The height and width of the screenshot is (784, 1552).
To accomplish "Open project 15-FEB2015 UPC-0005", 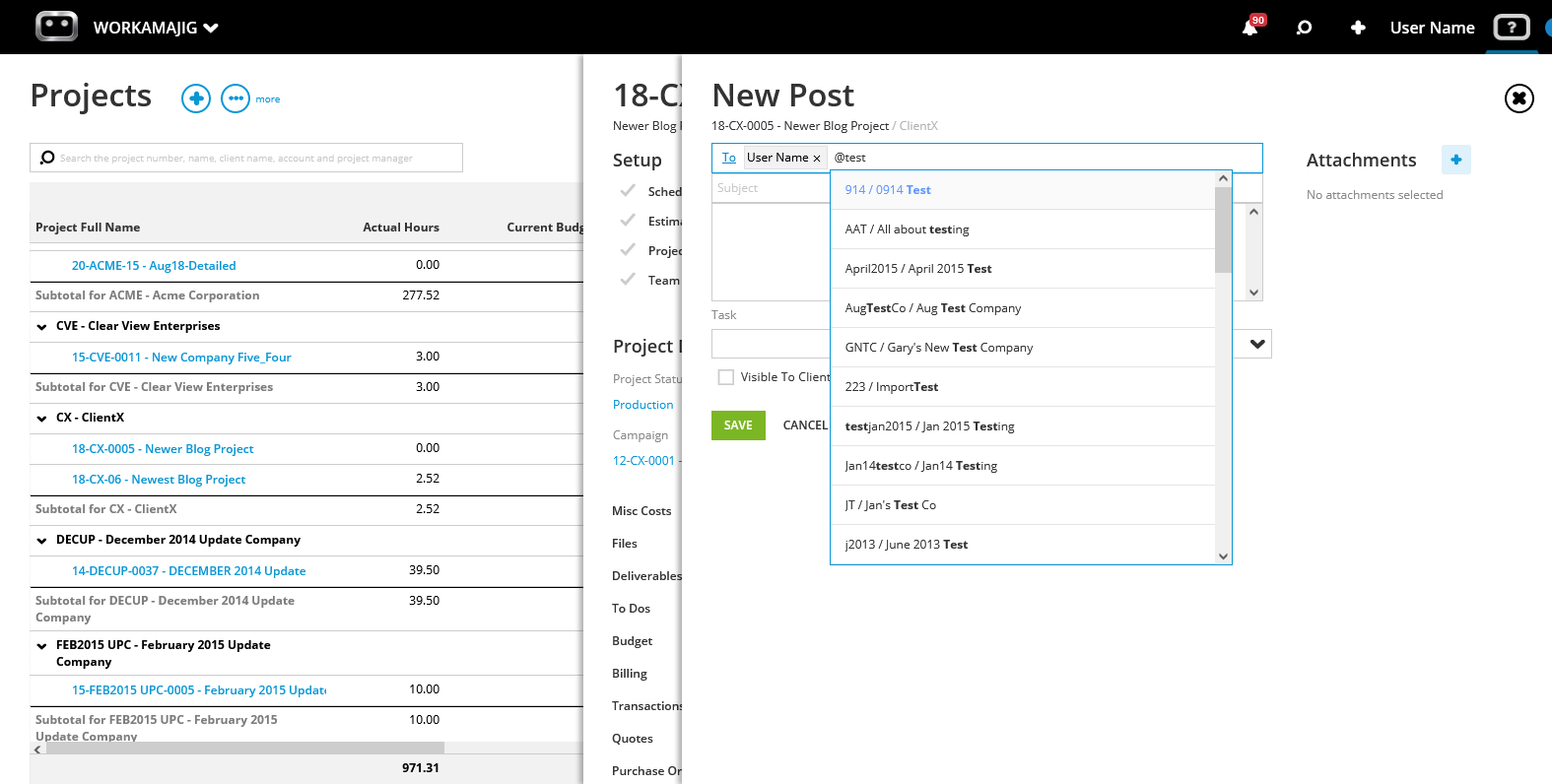I will click(x=199, y=690).
